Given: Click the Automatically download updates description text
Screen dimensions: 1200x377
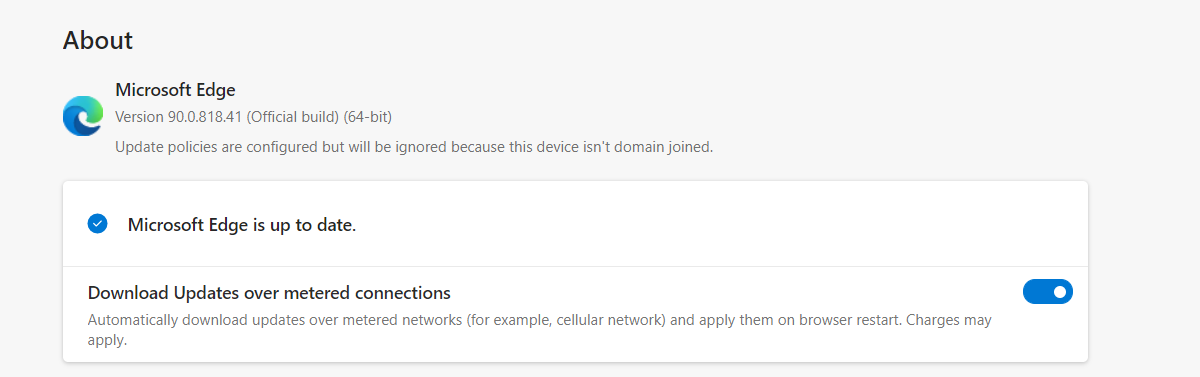Looking at the screenshot, I should pos(540,330).
